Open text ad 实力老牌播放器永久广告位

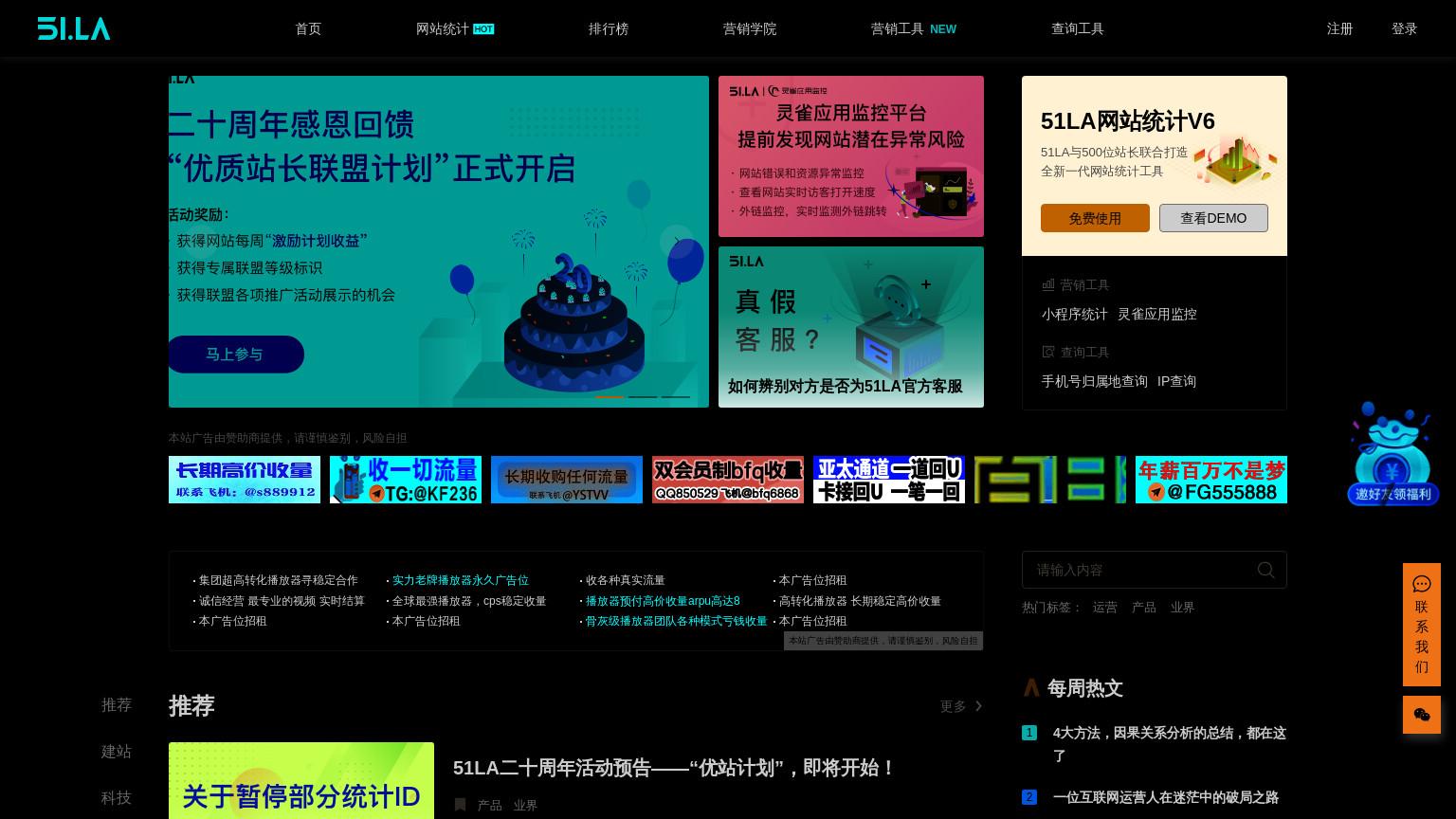pyautogui.click(x=461, y=580)
